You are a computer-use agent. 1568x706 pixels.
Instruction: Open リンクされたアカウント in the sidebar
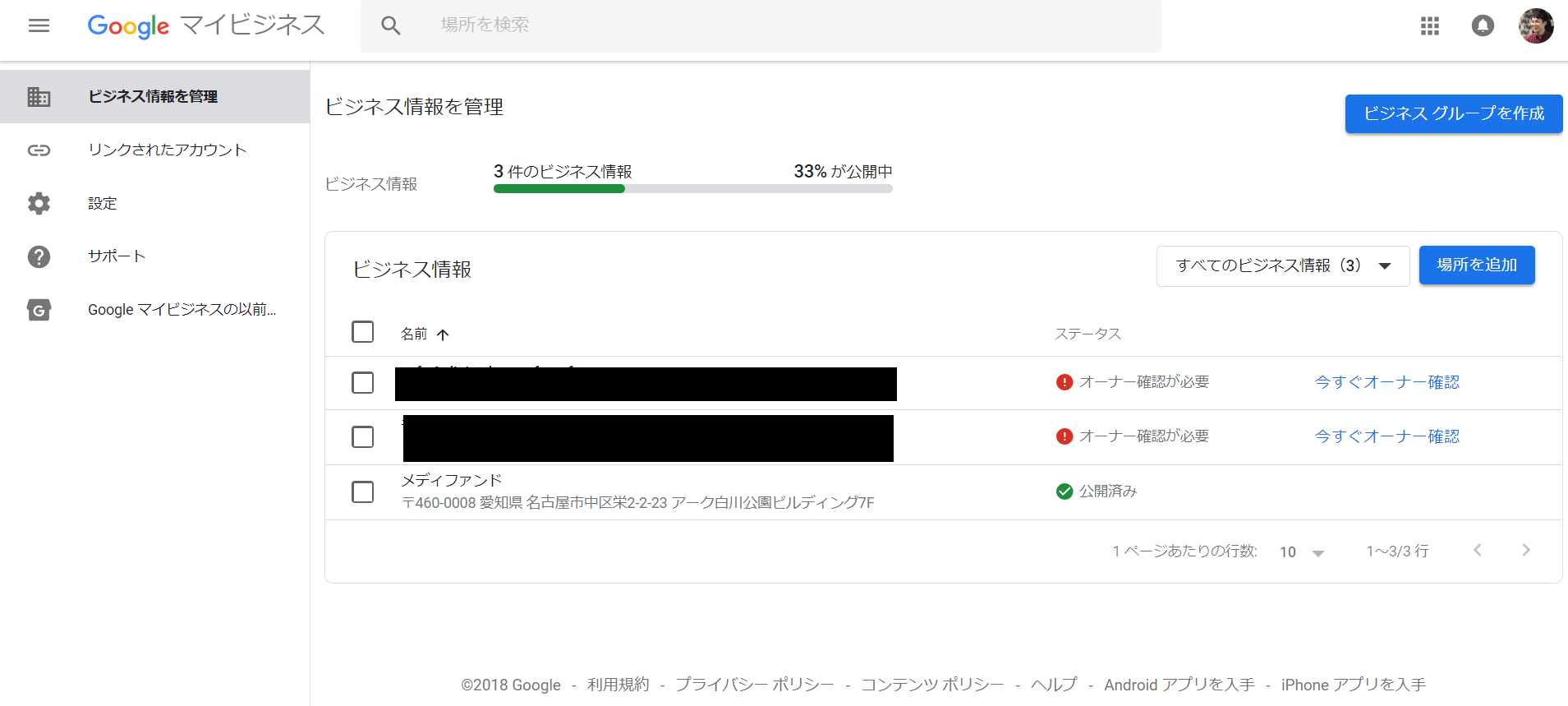pyautogui.click(x=154, y=150)
